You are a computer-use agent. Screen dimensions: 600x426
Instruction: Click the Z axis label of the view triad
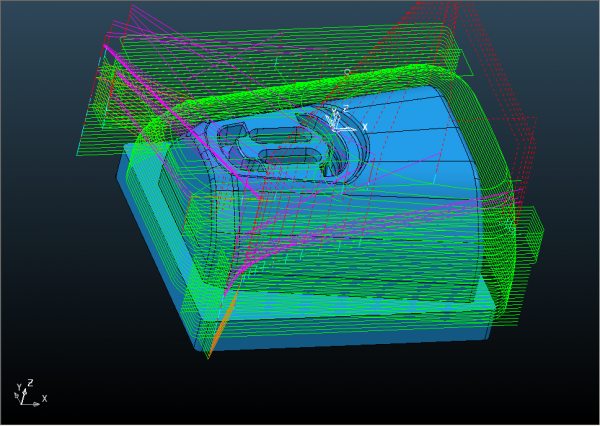click(30, 383)
